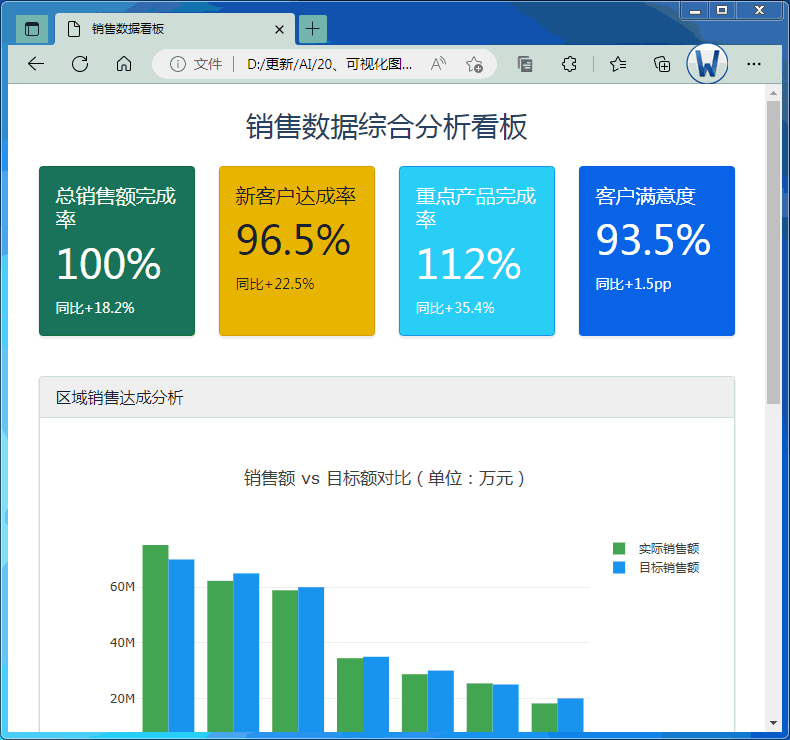Screen dimensions: 790x740
Task: Click the 新客户达成率 yellow card
Action: coord(297,251)
